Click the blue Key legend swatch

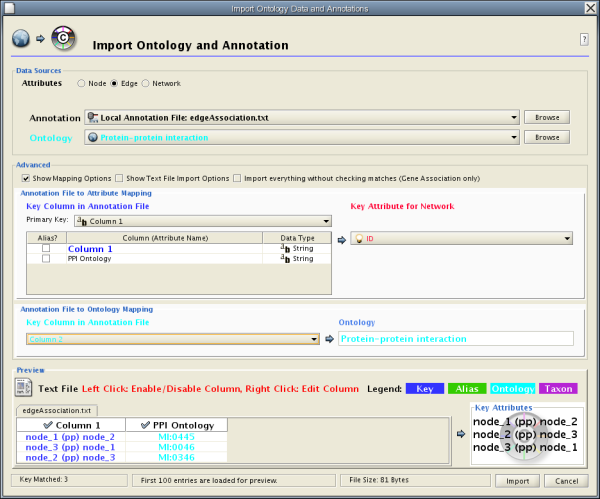point(426,388)
